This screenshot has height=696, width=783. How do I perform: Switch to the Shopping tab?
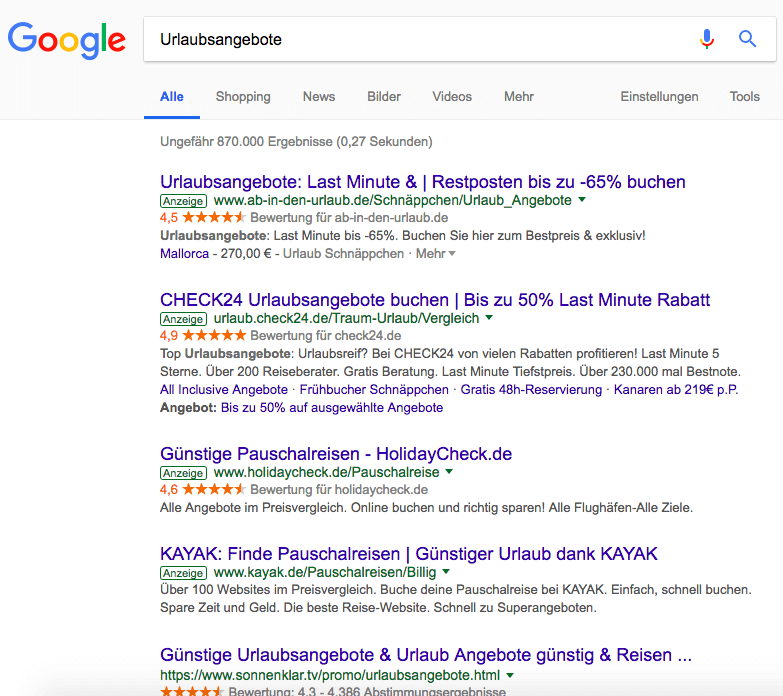click(x=243, y=96)
